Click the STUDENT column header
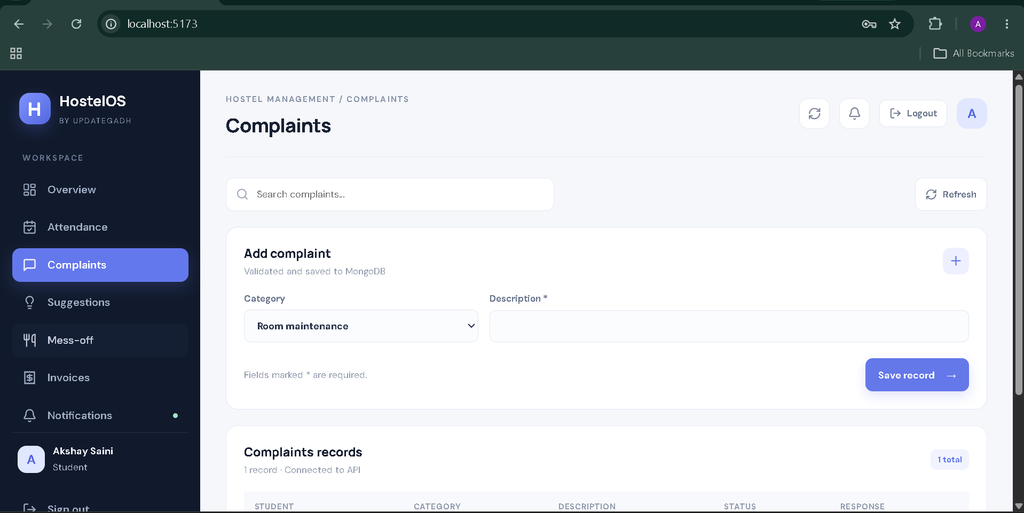The width and height of the screenshot is (1024, 513). coord(274,506)
